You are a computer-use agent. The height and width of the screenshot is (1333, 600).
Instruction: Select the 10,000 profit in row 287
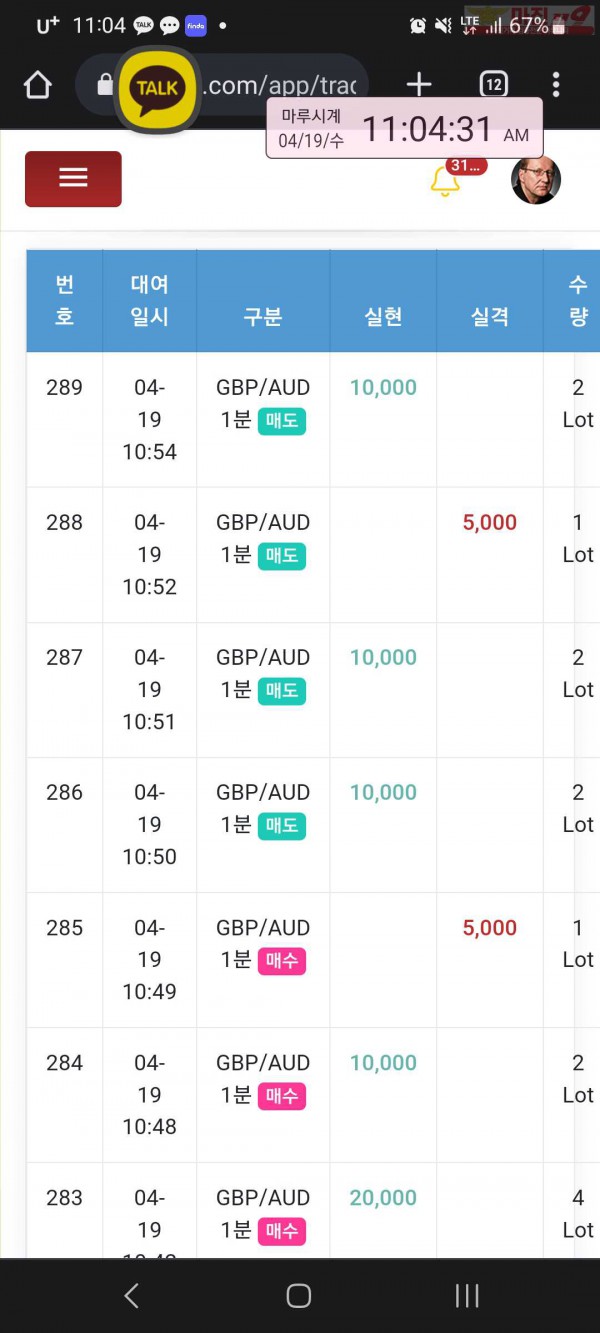pyautogui.click(x=383, y=657)
